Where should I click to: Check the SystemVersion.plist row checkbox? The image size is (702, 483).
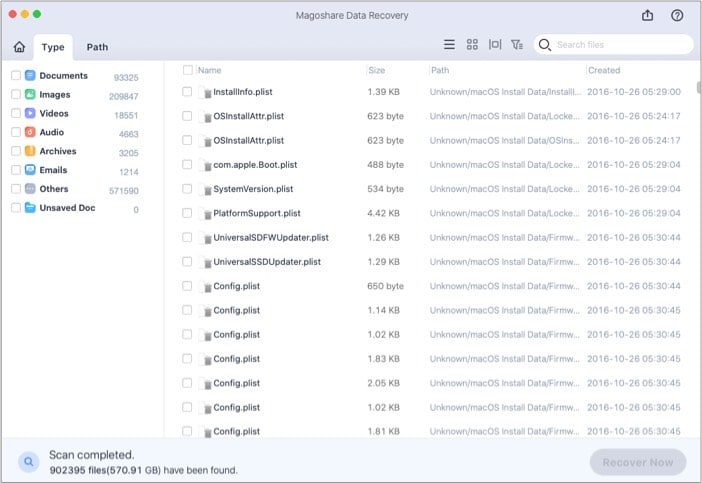coord(187,188)
